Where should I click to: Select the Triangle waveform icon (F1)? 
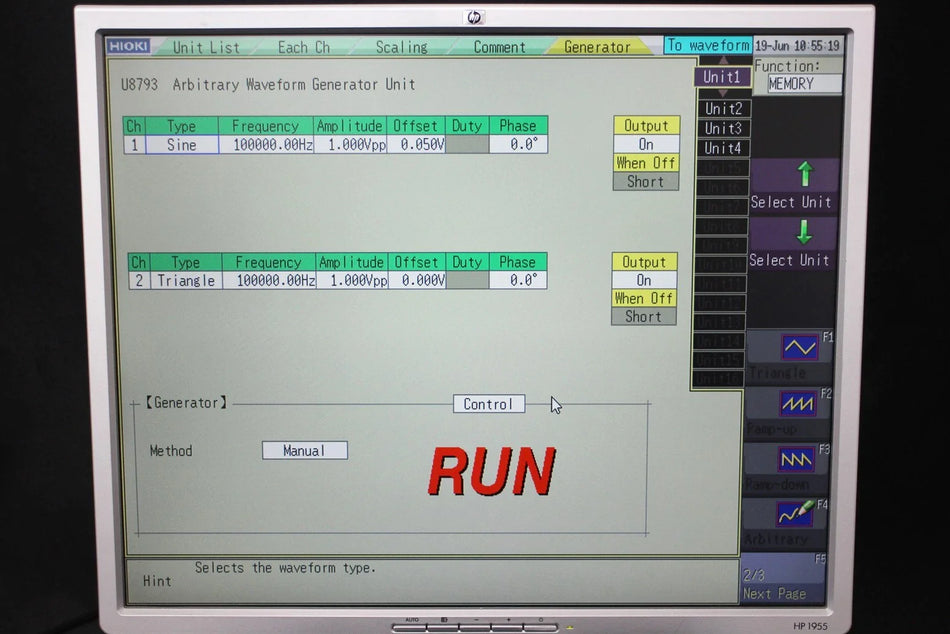[800, 347]
